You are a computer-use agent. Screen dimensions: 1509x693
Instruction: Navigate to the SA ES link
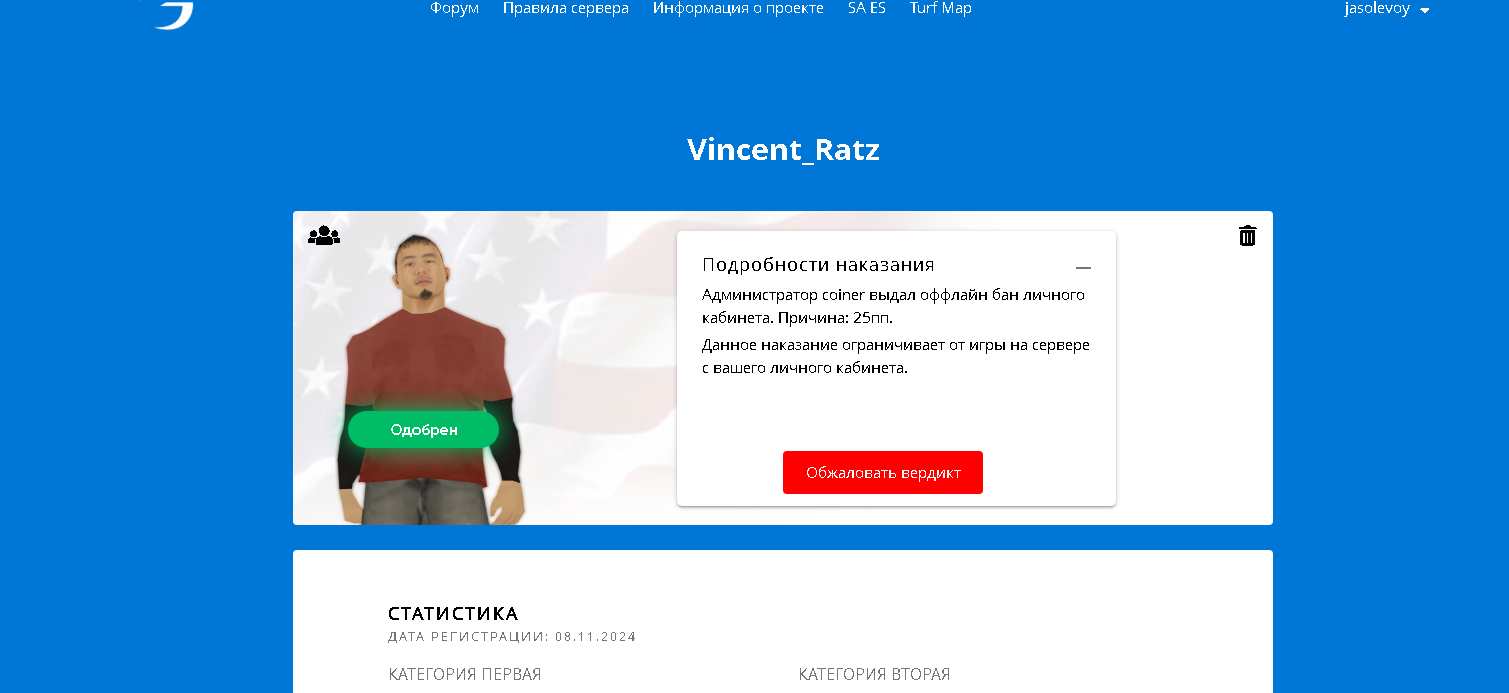867,8
